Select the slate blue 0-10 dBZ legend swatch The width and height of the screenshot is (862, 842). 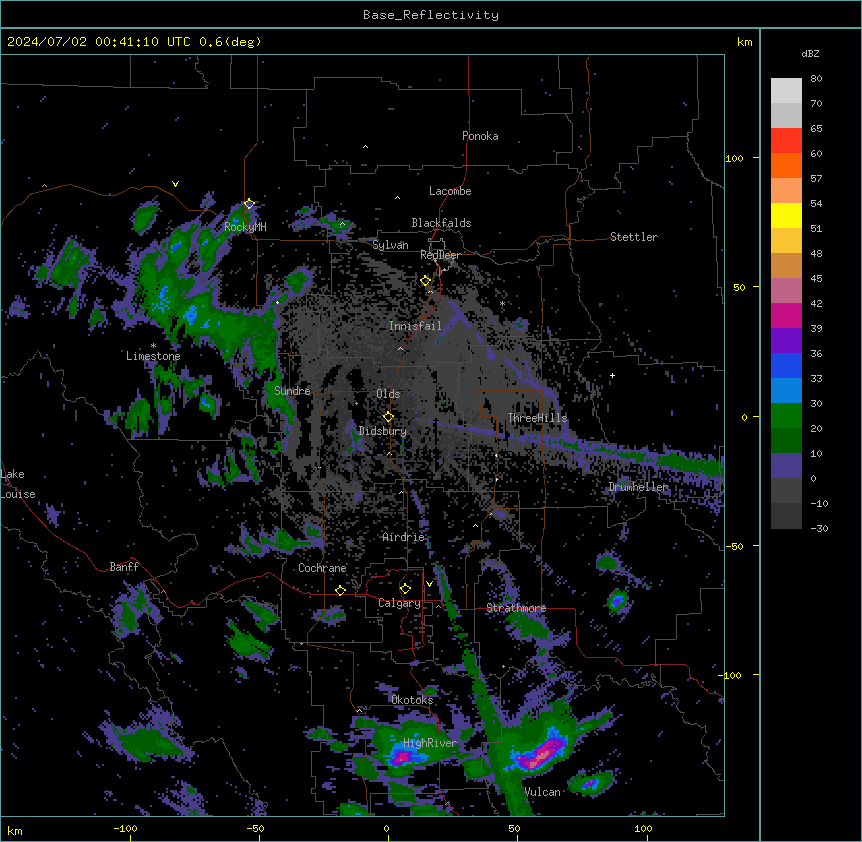[786, 466]
